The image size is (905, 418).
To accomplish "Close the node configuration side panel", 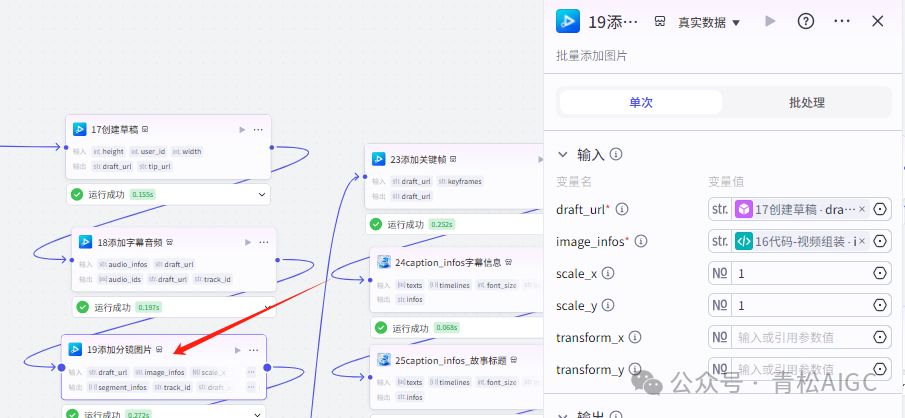I will 877,21.
